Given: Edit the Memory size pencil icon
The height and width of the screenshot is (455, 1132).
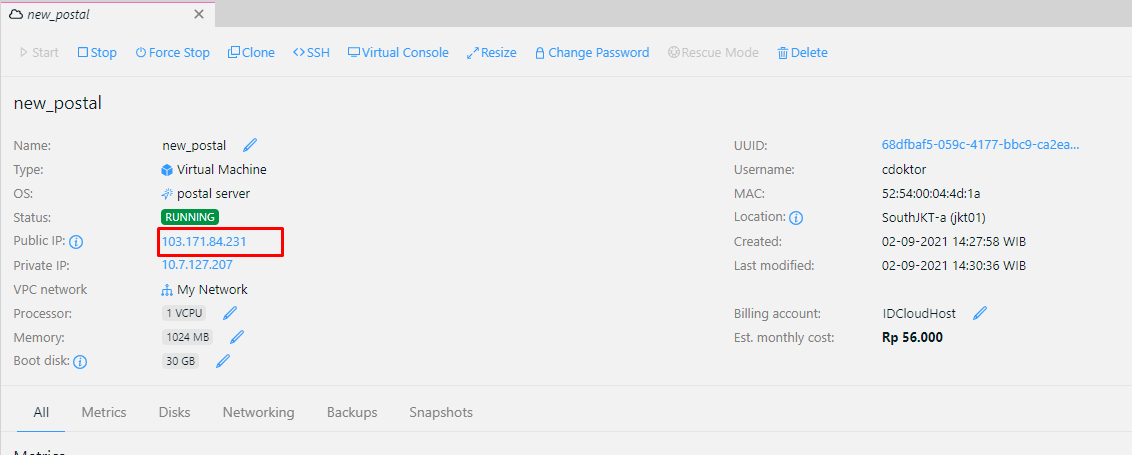Looking at the screenshot, I should [x=238, y=337].
